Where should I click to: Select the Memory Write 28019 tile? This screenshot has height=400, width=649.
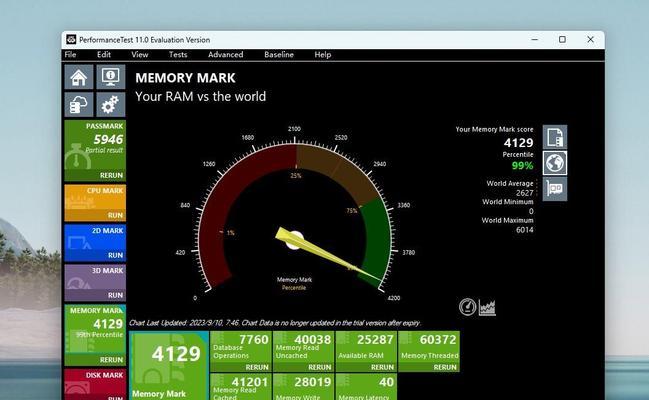[303, 387]
